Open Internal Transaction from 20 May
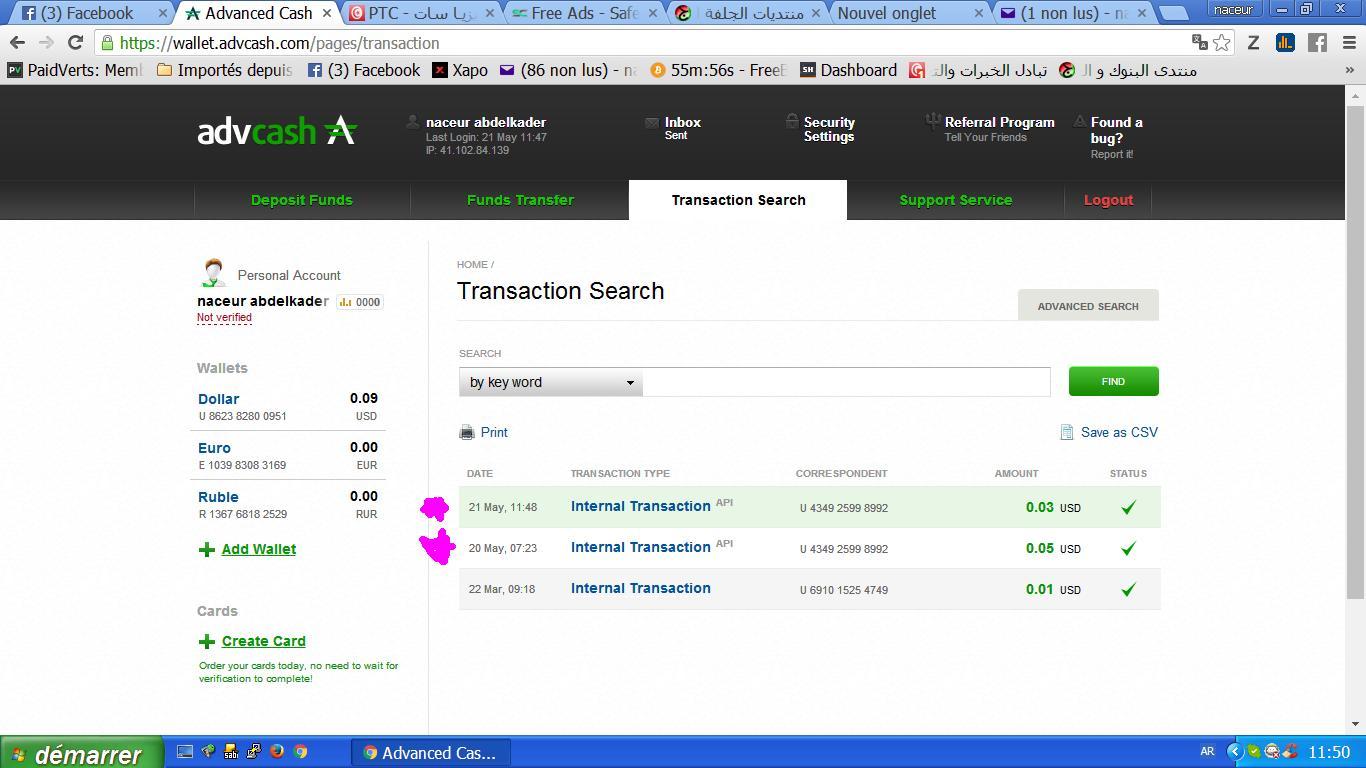Image resolution: width=1366 pixels, height=768 pixels. 641,547
